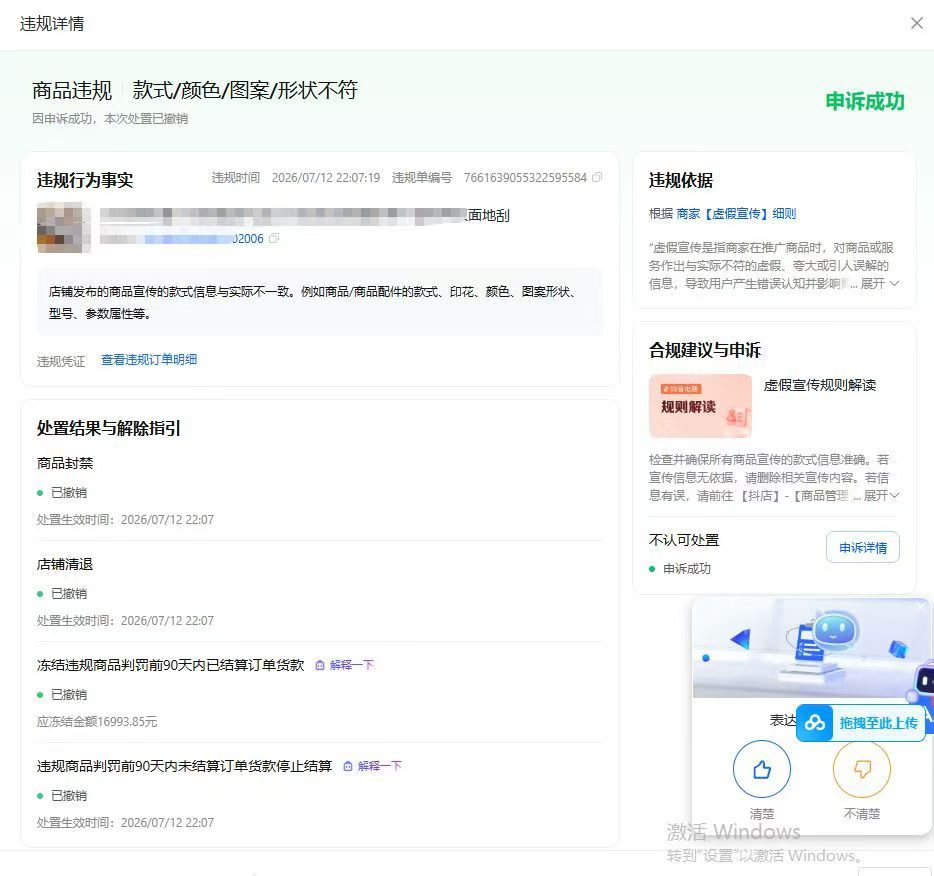Copy the product ID ending in 2006
The height and width of the screenshot is (876, 934).
[273, 239]
